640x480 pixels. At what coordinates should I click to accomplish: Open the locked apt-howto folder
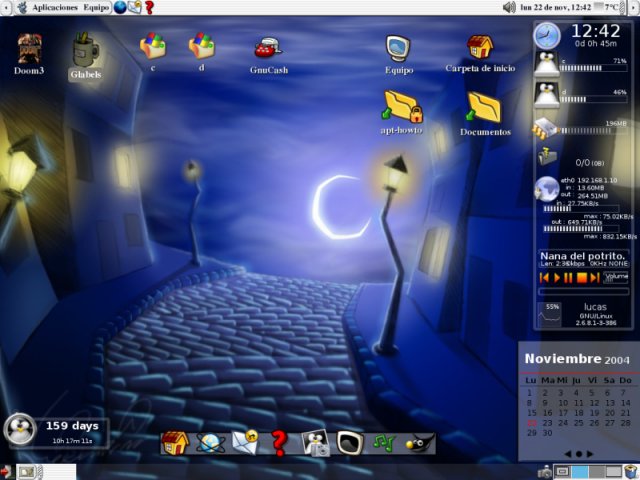401,107
